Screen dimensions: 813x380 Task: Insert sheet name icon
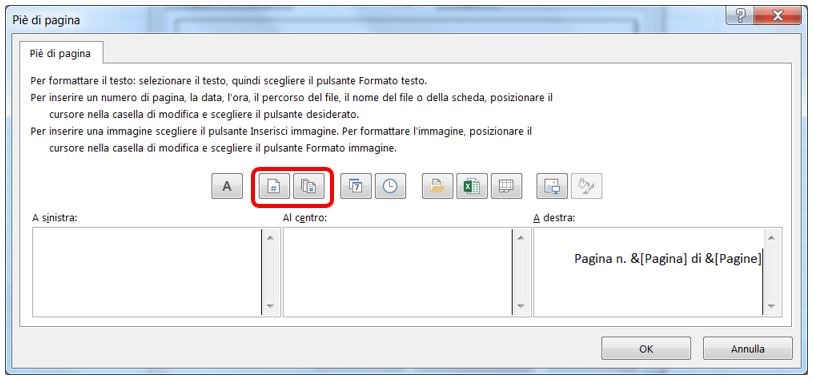[506, 186]
